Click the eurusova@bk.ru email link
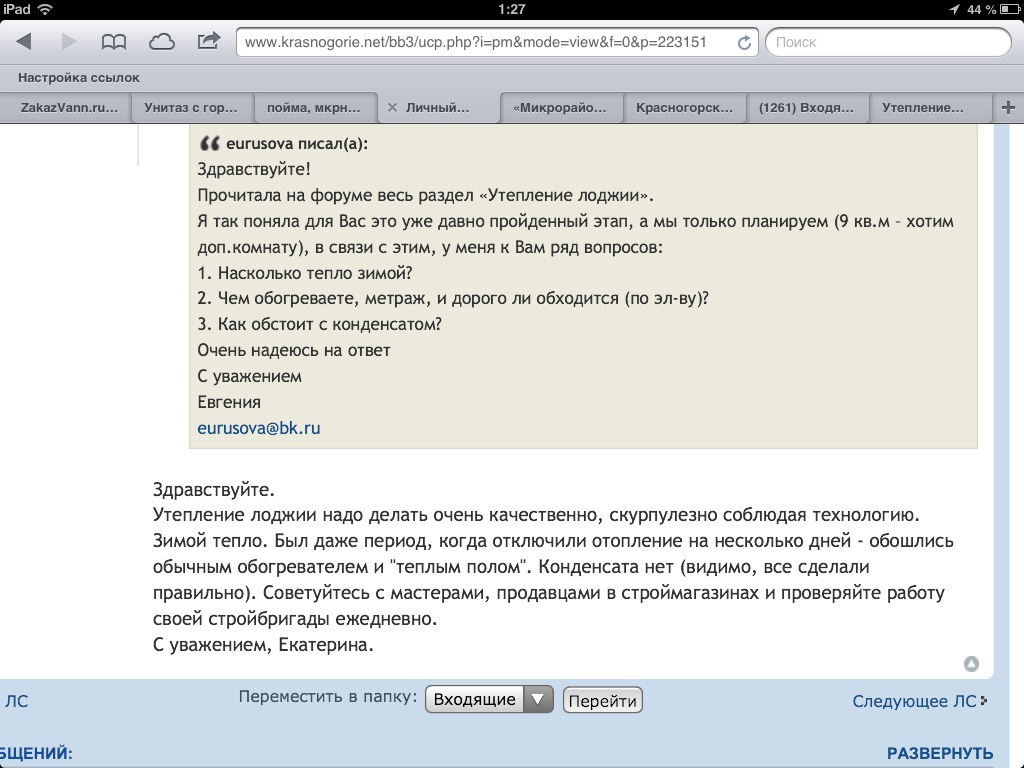1024x768 pixels. tap(259, 428)
